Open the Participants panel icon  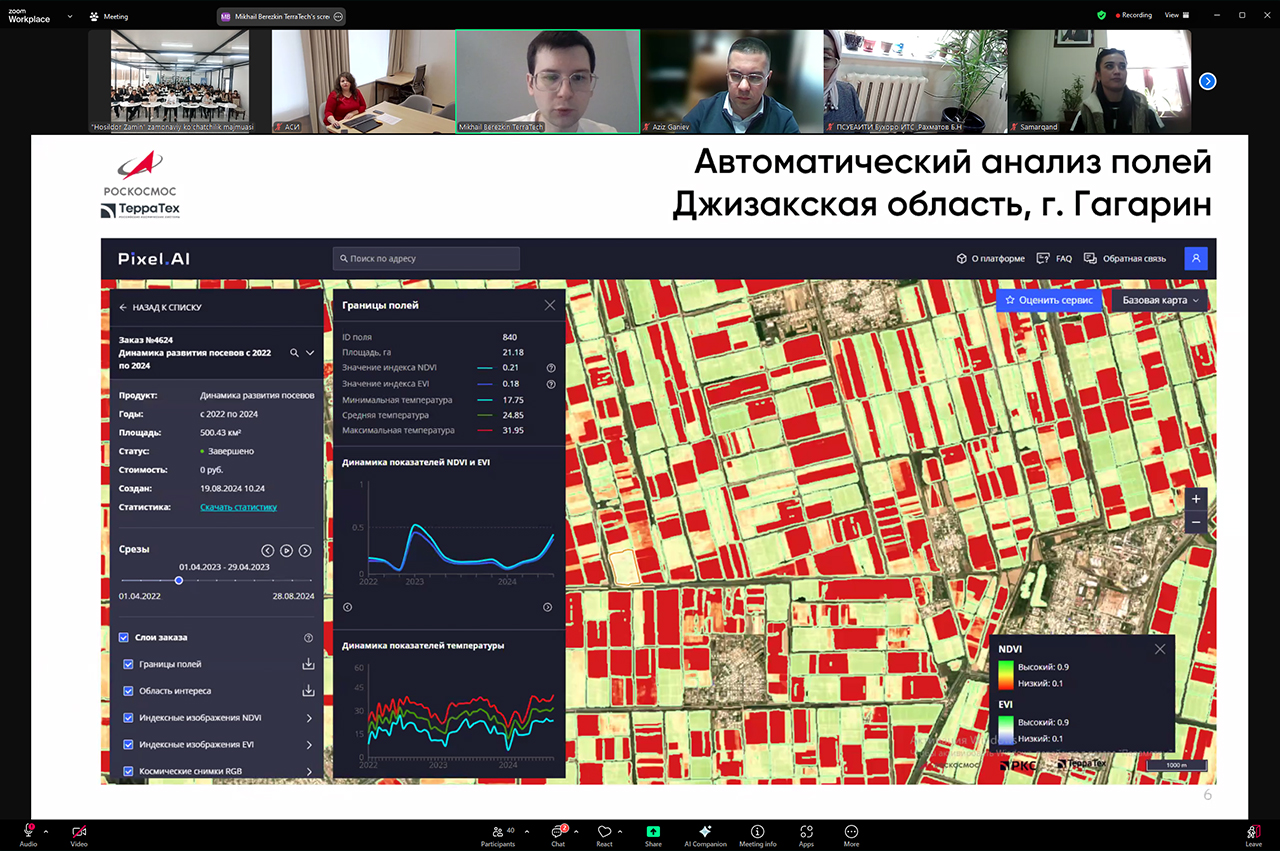pos(497,831)
